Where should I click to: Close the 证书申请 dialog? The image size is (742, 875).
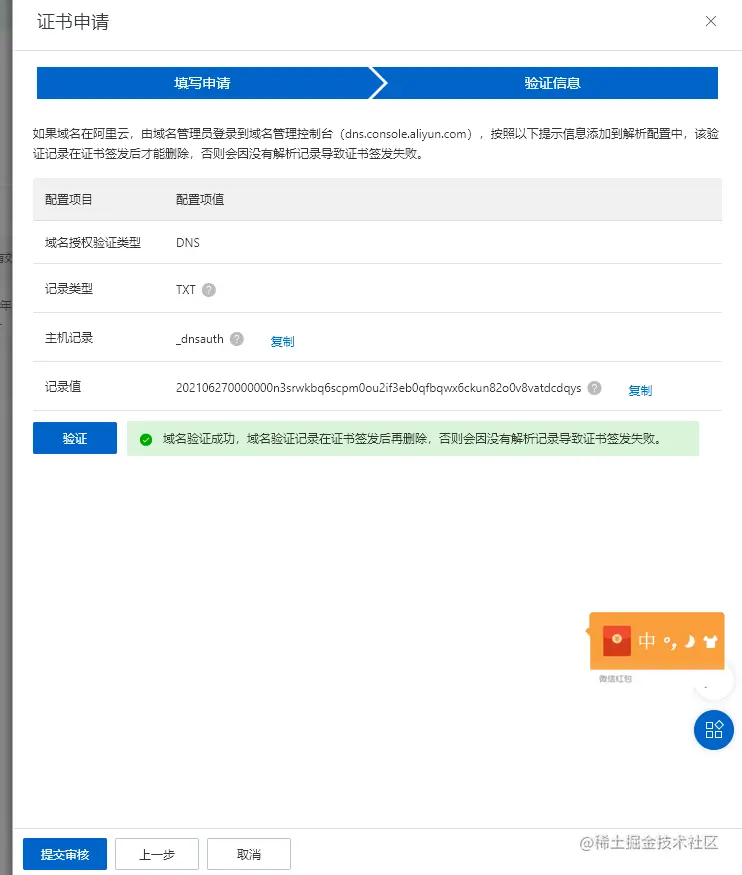click(x=710, y=21)
